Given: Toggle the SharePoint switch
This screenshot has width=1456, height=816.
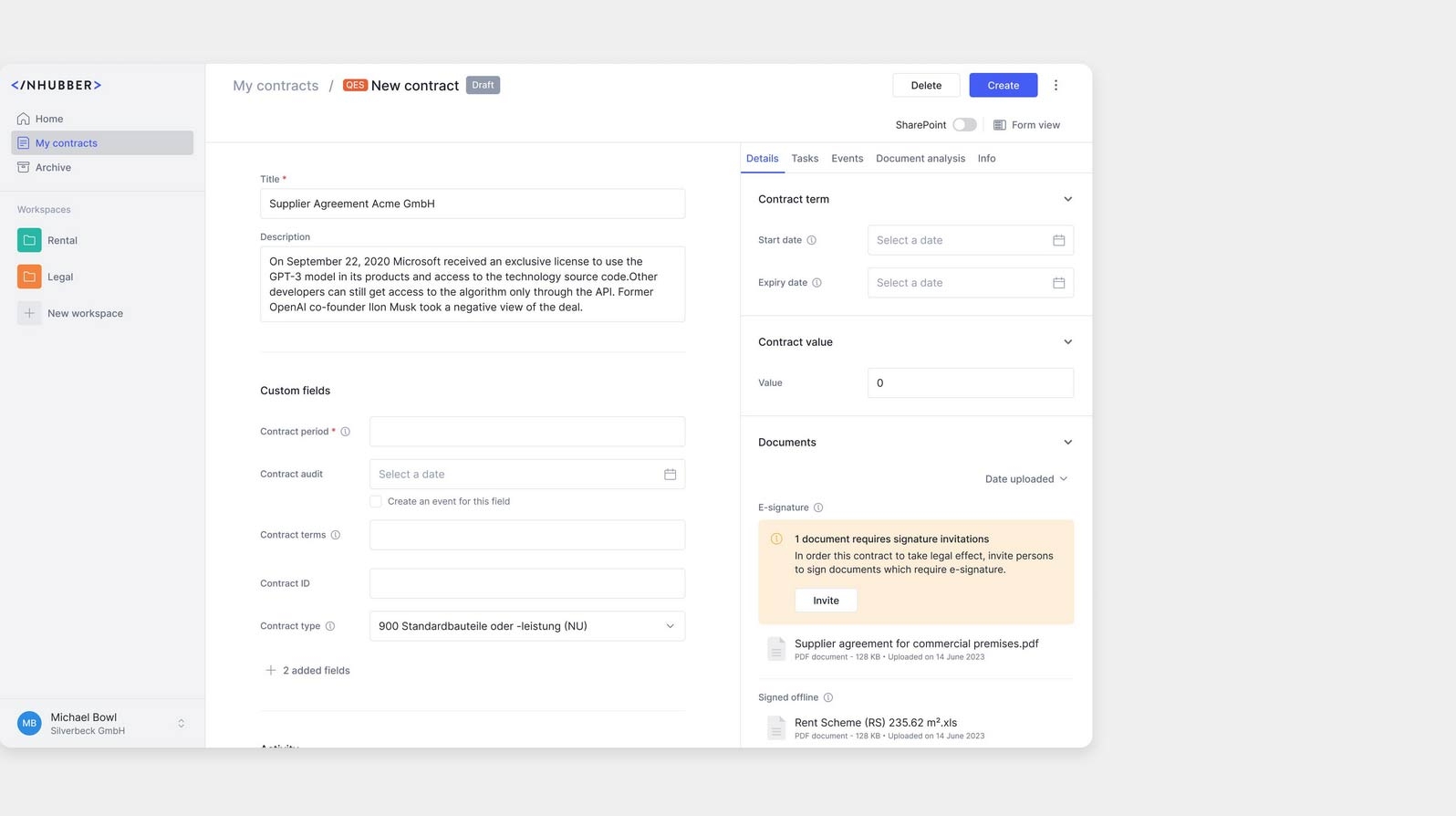Looking at the screenshot, I should point(964,125).
